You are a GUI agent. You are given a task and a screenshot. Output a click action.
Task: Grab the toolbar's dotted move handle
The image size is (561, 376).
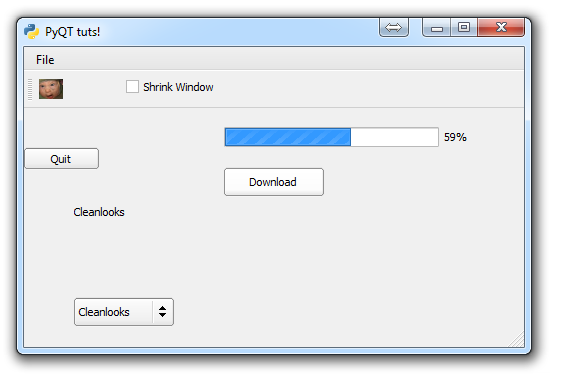[x=30, y=89]
